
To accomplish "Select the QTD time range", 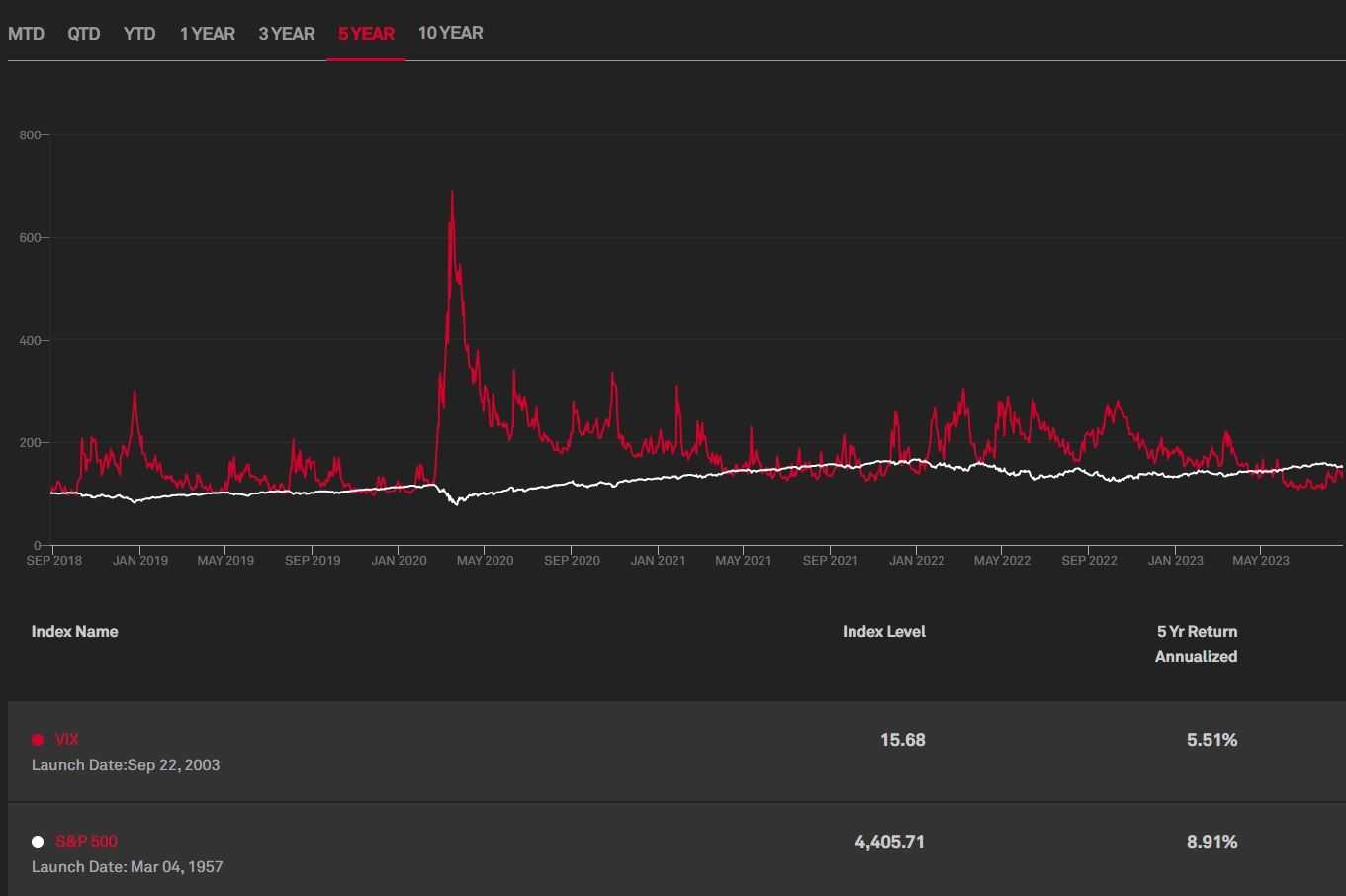I will click(84, 33).
